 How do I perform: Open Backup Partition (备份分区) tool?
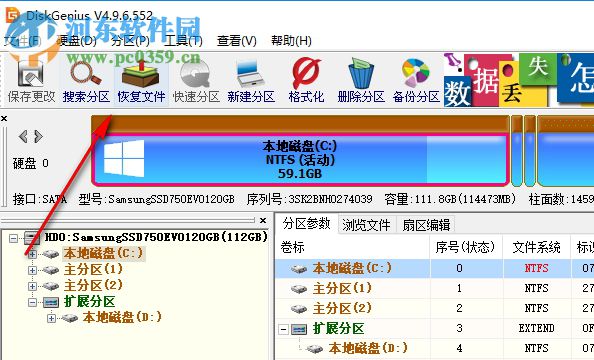[x=416, y=81]
